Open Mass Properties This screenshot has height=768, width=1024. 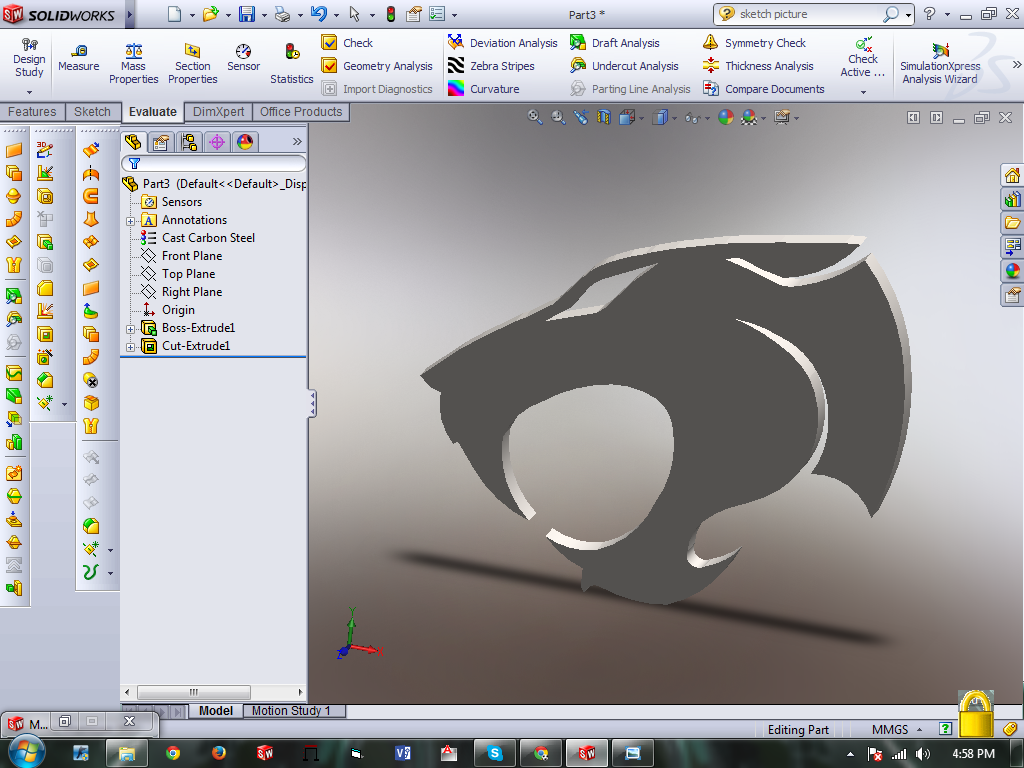pyautogui.click(x=133, y=64)
